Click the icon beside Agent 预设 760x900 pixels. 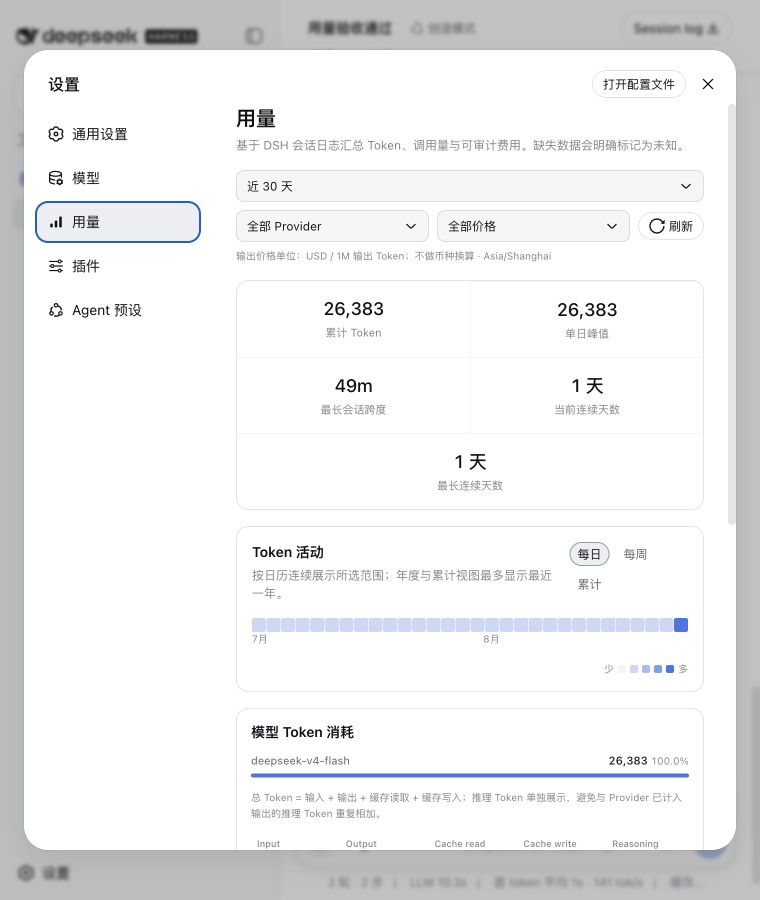(56, 310)
